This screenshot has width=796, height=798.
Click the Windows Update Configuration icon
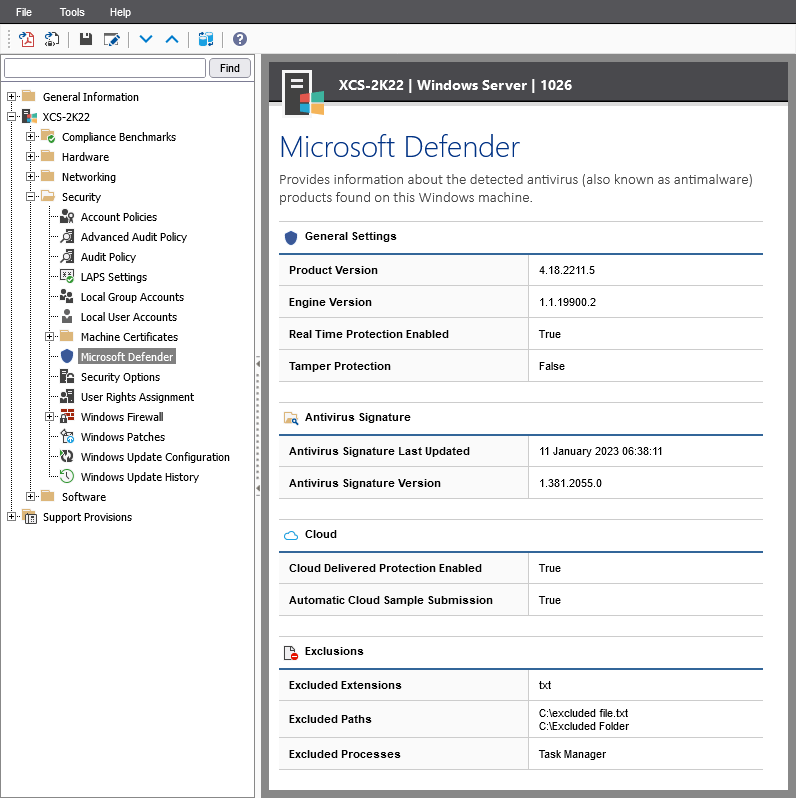click(x=67, y=457)
